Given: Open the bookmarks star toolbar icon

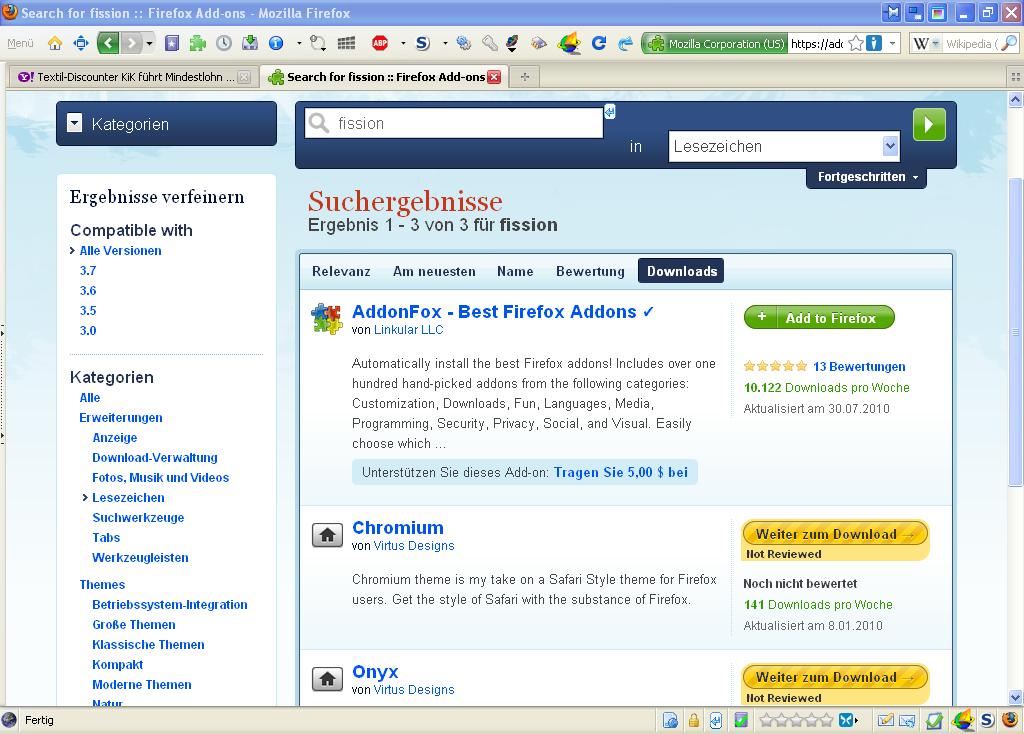Looking at the screenshot, I should [x=172, y=44].
